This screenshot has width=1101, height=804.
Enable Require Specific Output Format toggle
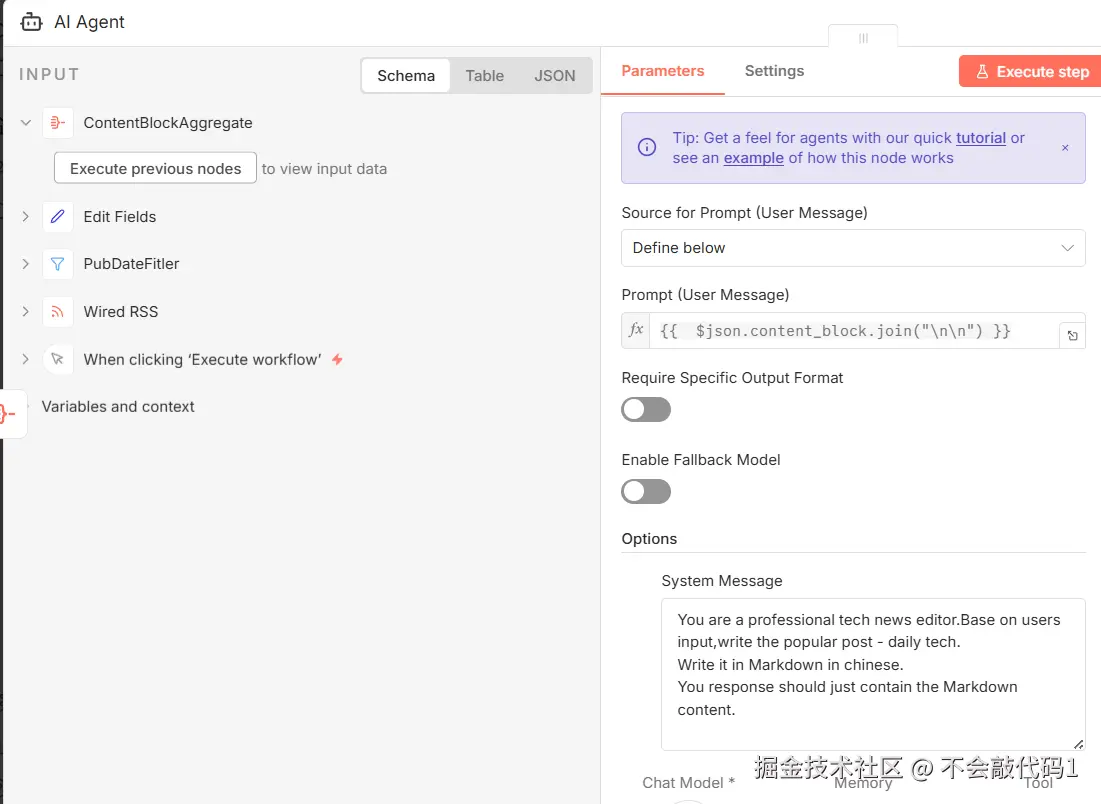pyautogui.click(x=646, y=409)
